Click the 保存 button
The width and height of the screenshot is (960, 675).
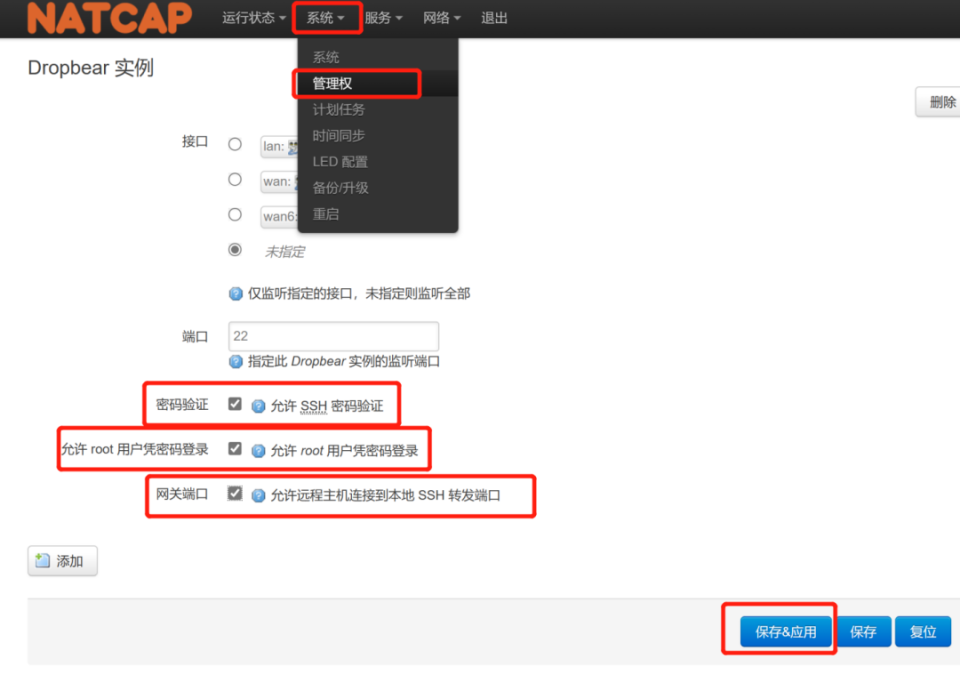[863, 632]
